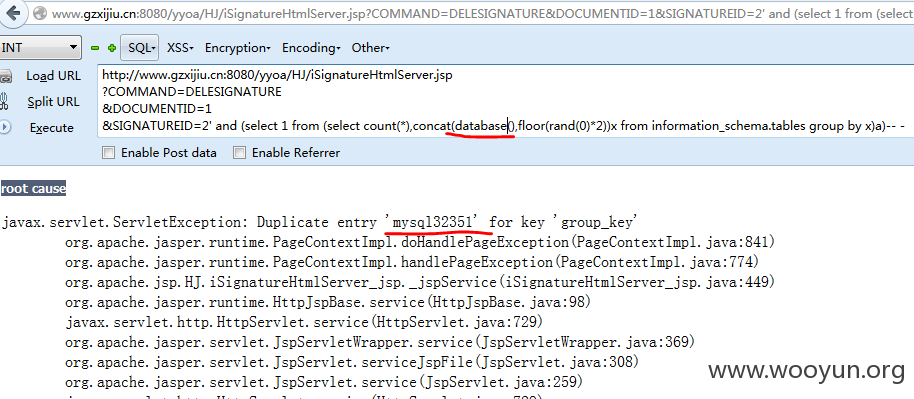This screenshot has height=399, width=914.
Task: Enable the Post data checkbox
Action: (108, 153)
